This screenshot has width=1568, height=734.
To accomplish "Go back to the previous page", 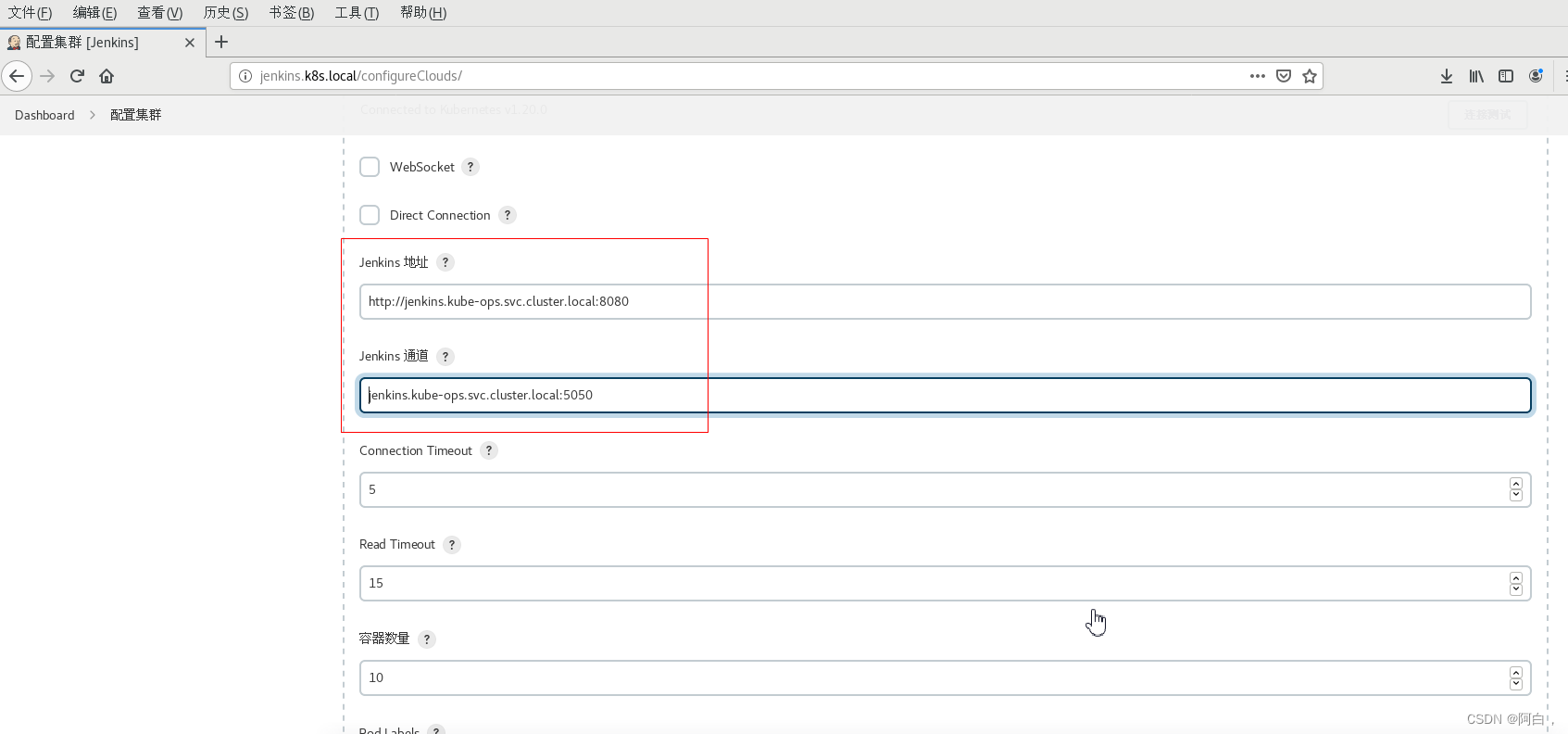I will click(x=17, y=76).
